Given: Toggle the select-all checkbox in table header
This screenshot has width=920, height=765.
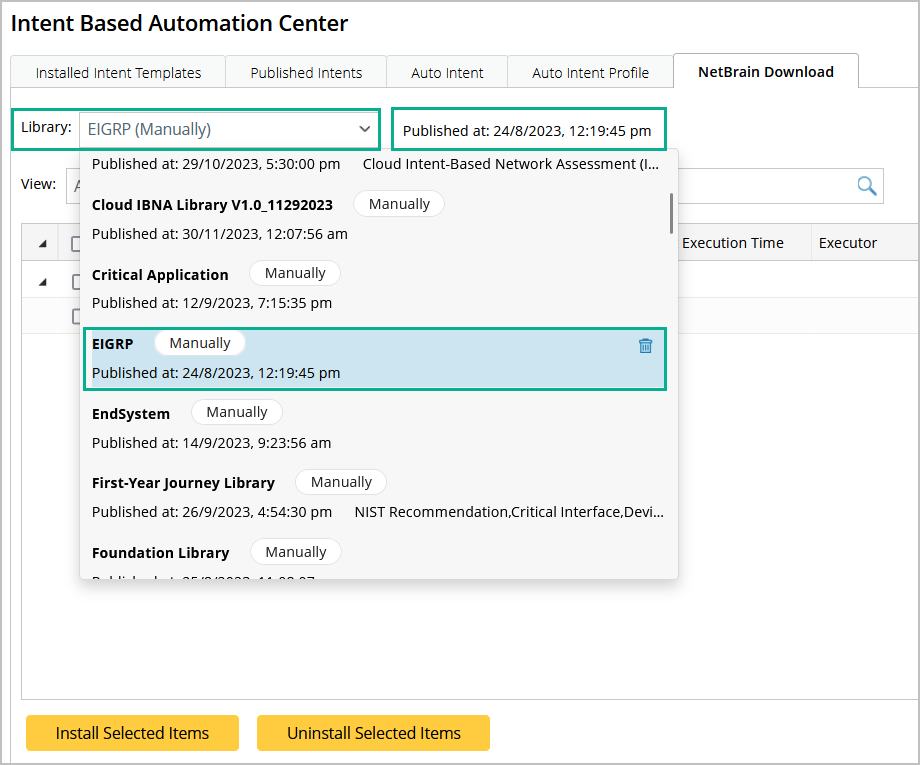Looking at the screenshot, I should coord(75,243).
